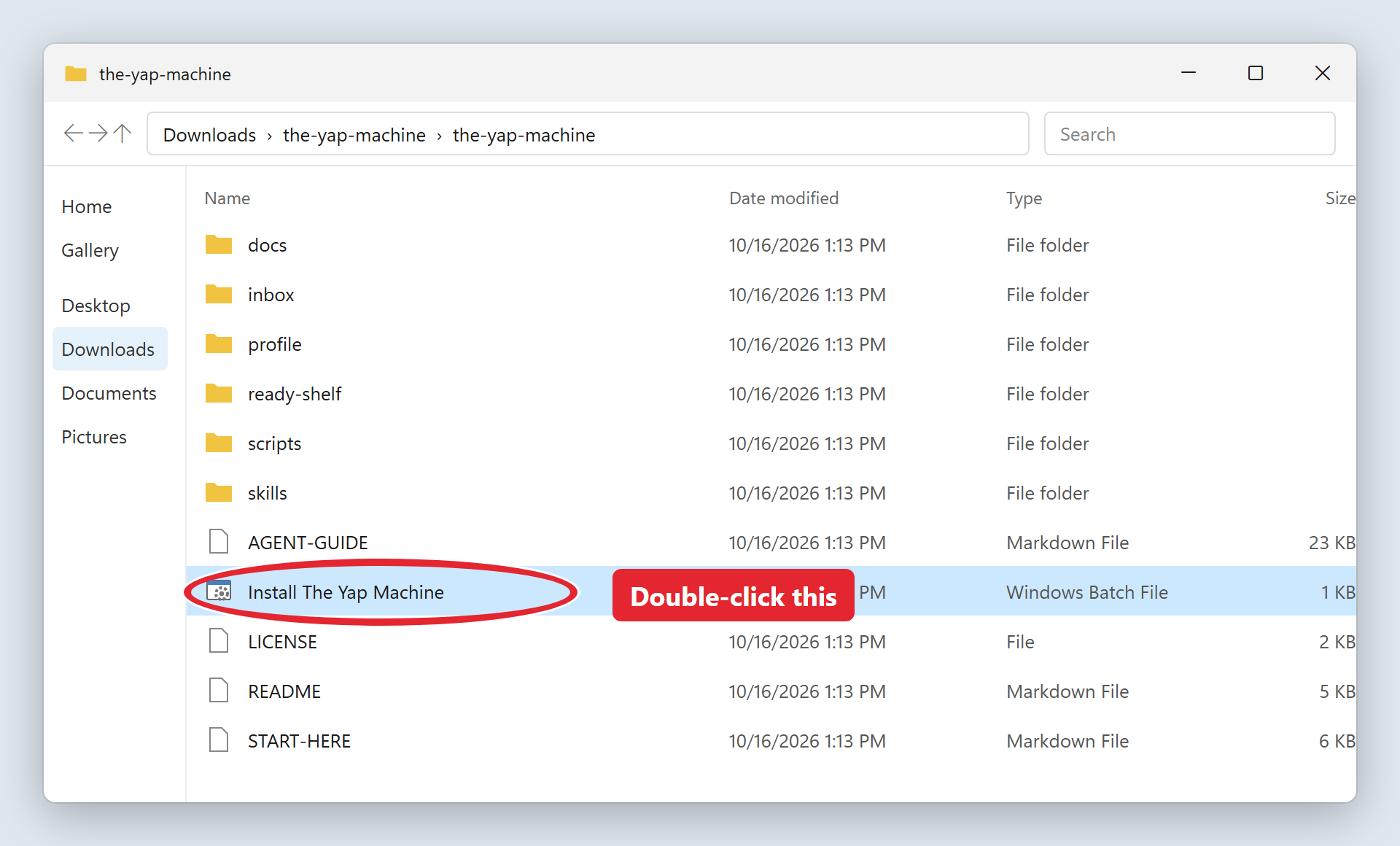Maximize the the-yap-machine window
Screen dimensions: 1400x846
coord(1255,73)
